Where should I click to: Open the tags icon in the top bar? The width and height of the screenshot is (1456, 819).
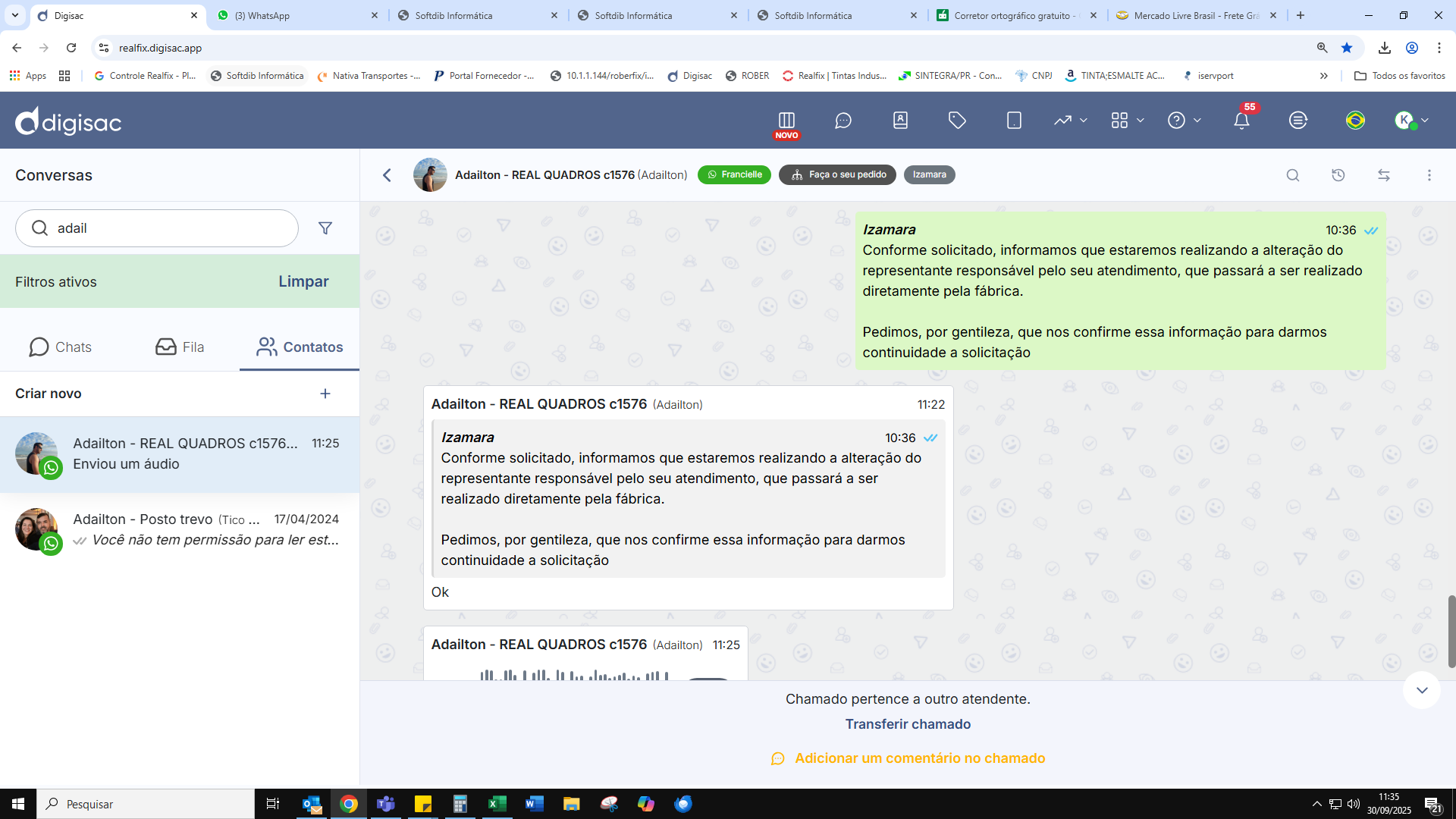point(957,121)
